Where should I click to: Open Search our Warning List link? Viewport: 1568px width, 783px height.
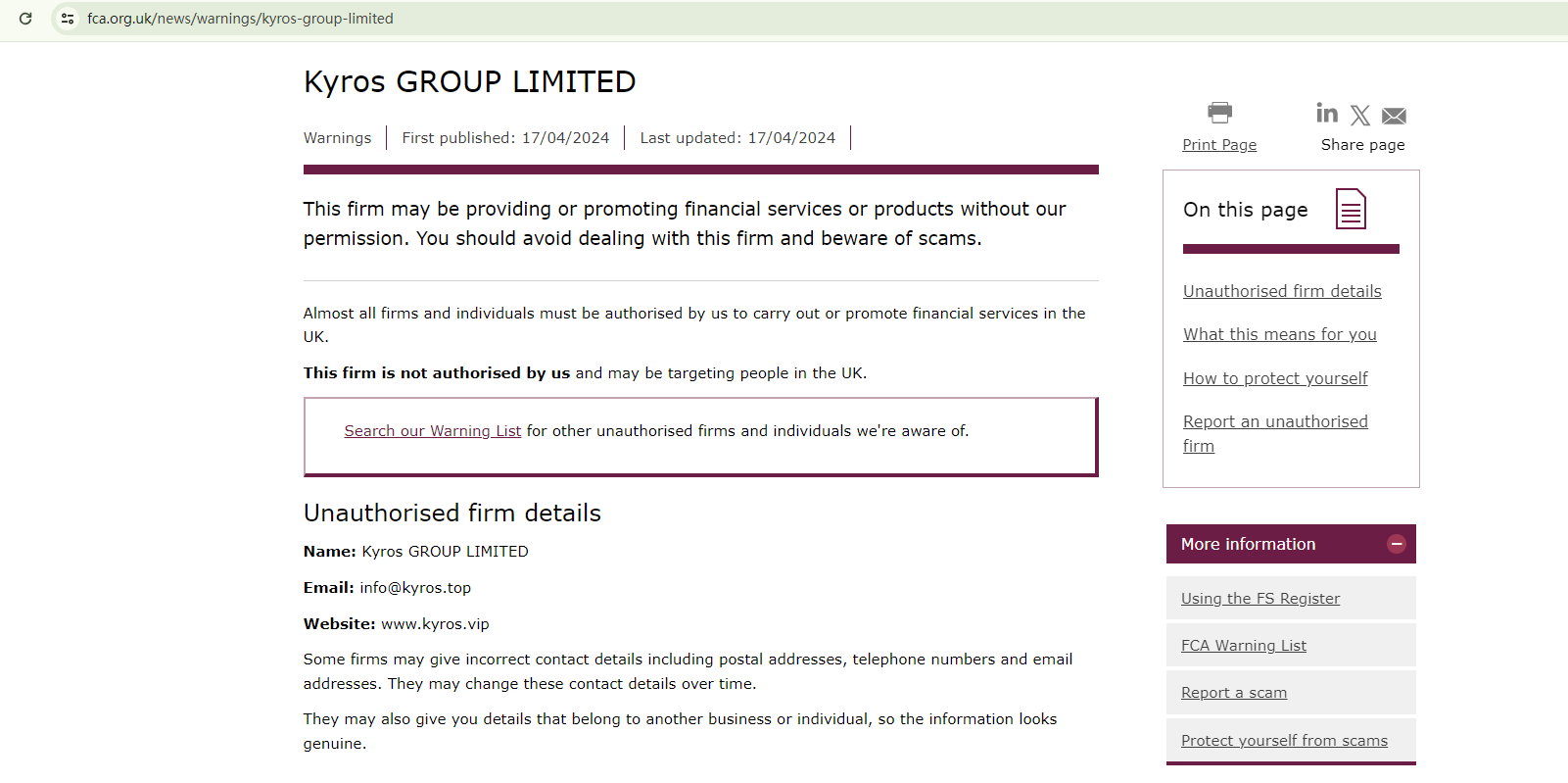click(x=432, y=431)
